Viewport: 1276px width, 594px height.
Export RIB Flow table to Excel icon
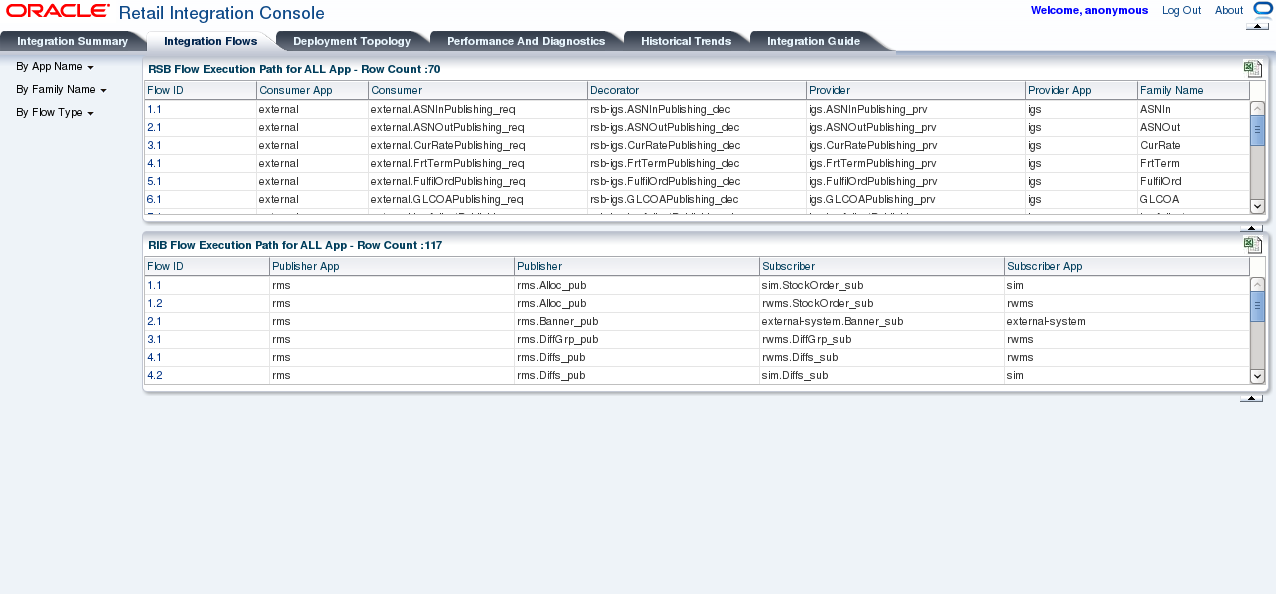(1252, 245)
